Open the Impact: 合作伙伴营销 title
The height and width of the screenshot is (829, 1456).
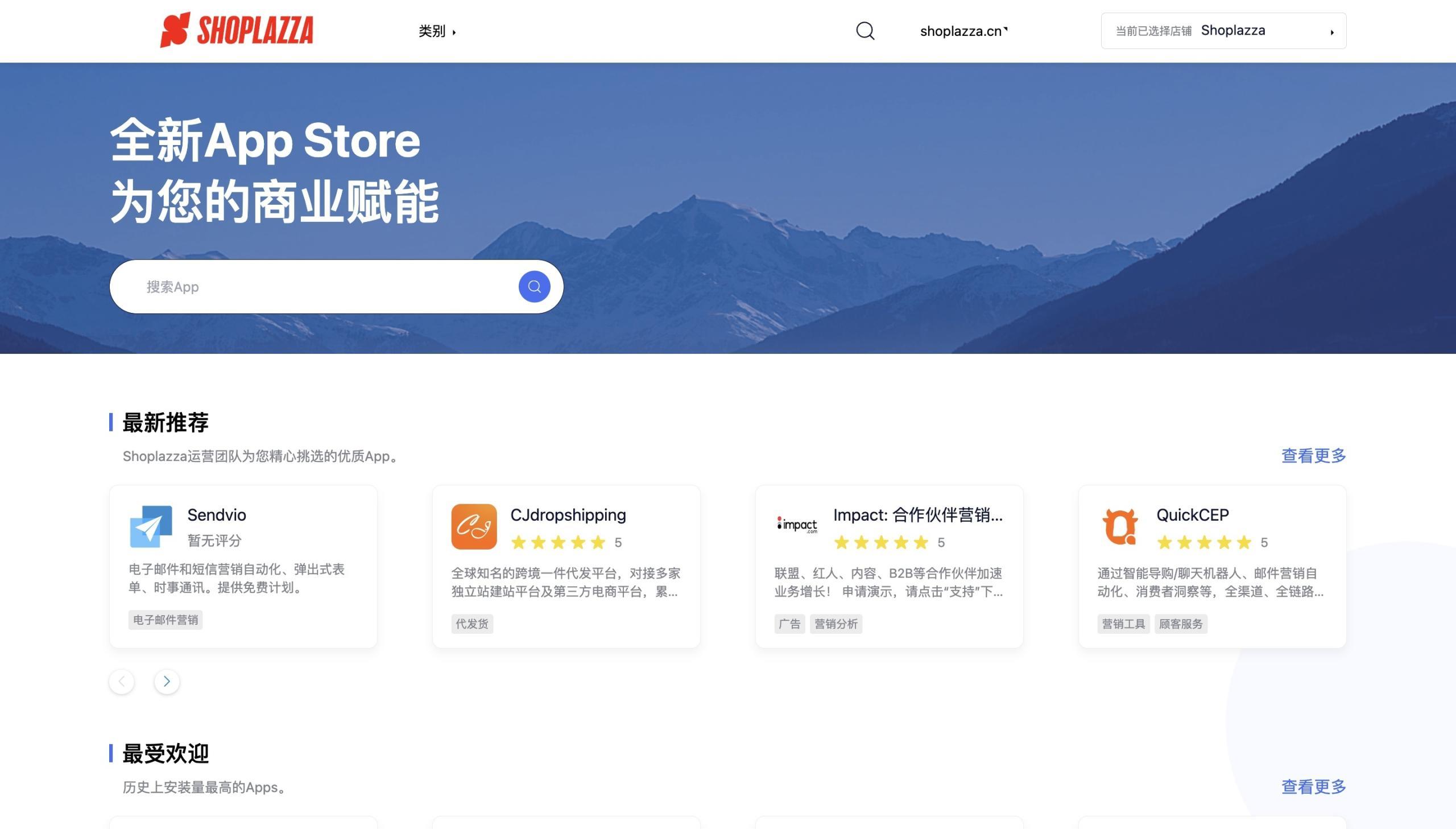pos(918,515)
